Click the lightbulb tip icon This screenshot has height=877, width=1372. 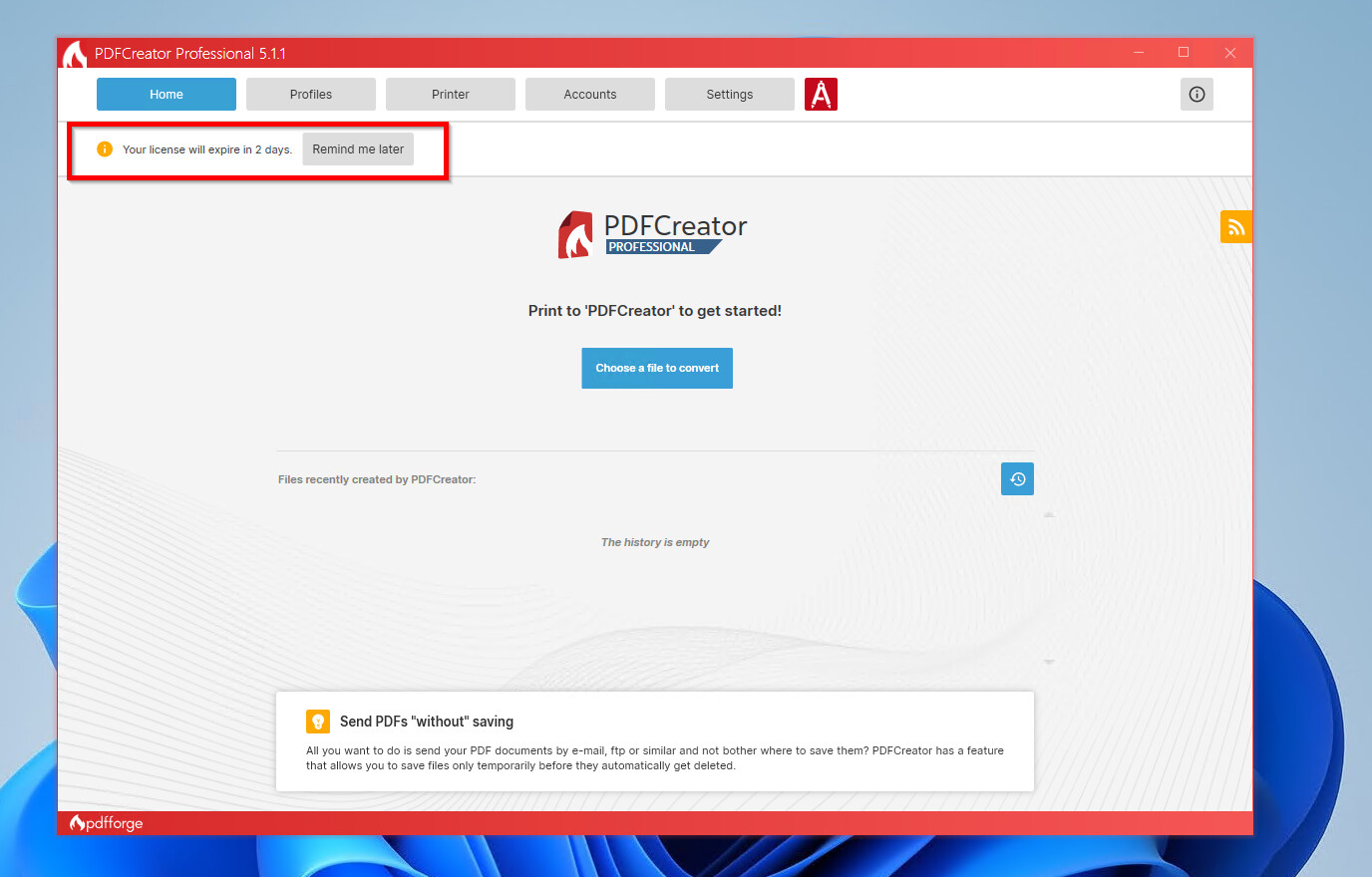click(318, 722)
